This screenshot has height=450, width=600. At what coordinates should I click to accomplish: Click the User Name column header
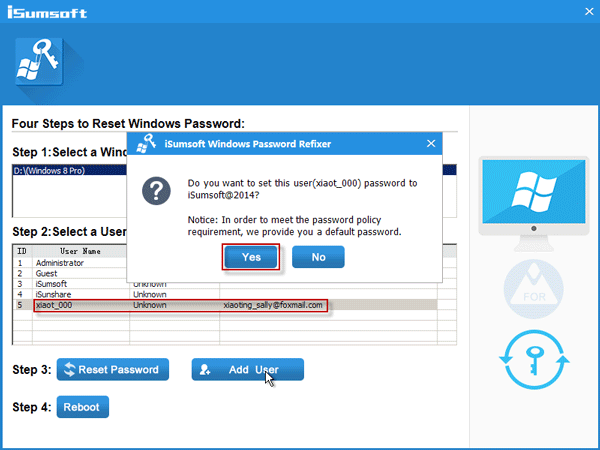(x=80, y=251)
